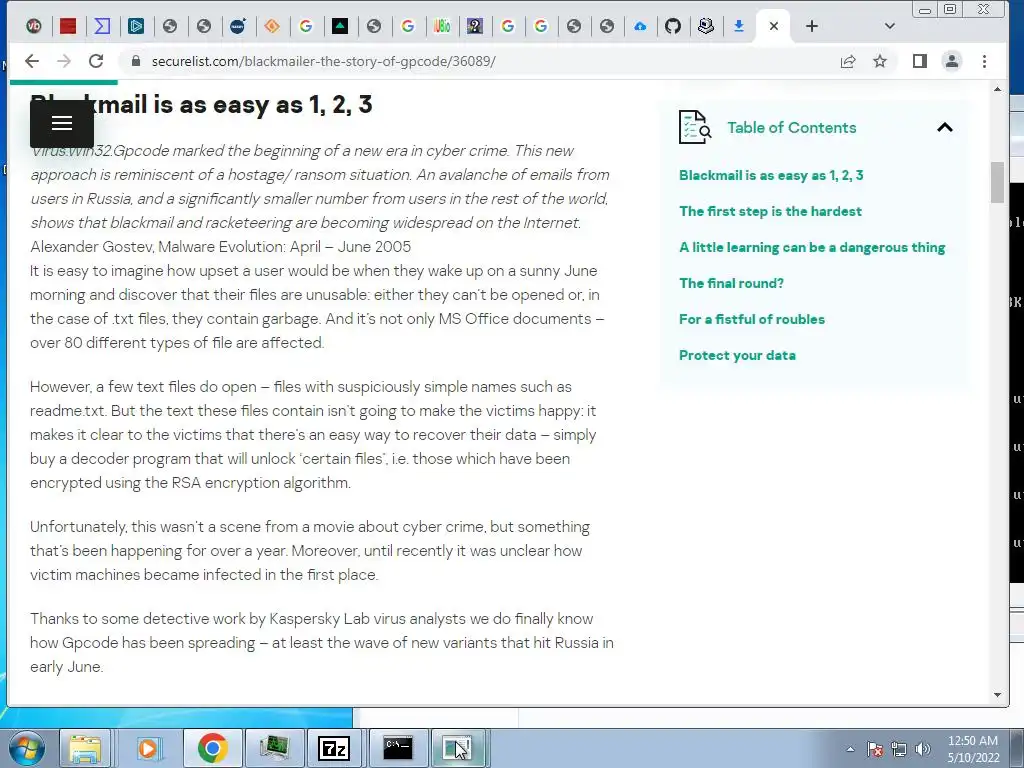Open Windows Media Player from the taskbar

tap(148, 748)
